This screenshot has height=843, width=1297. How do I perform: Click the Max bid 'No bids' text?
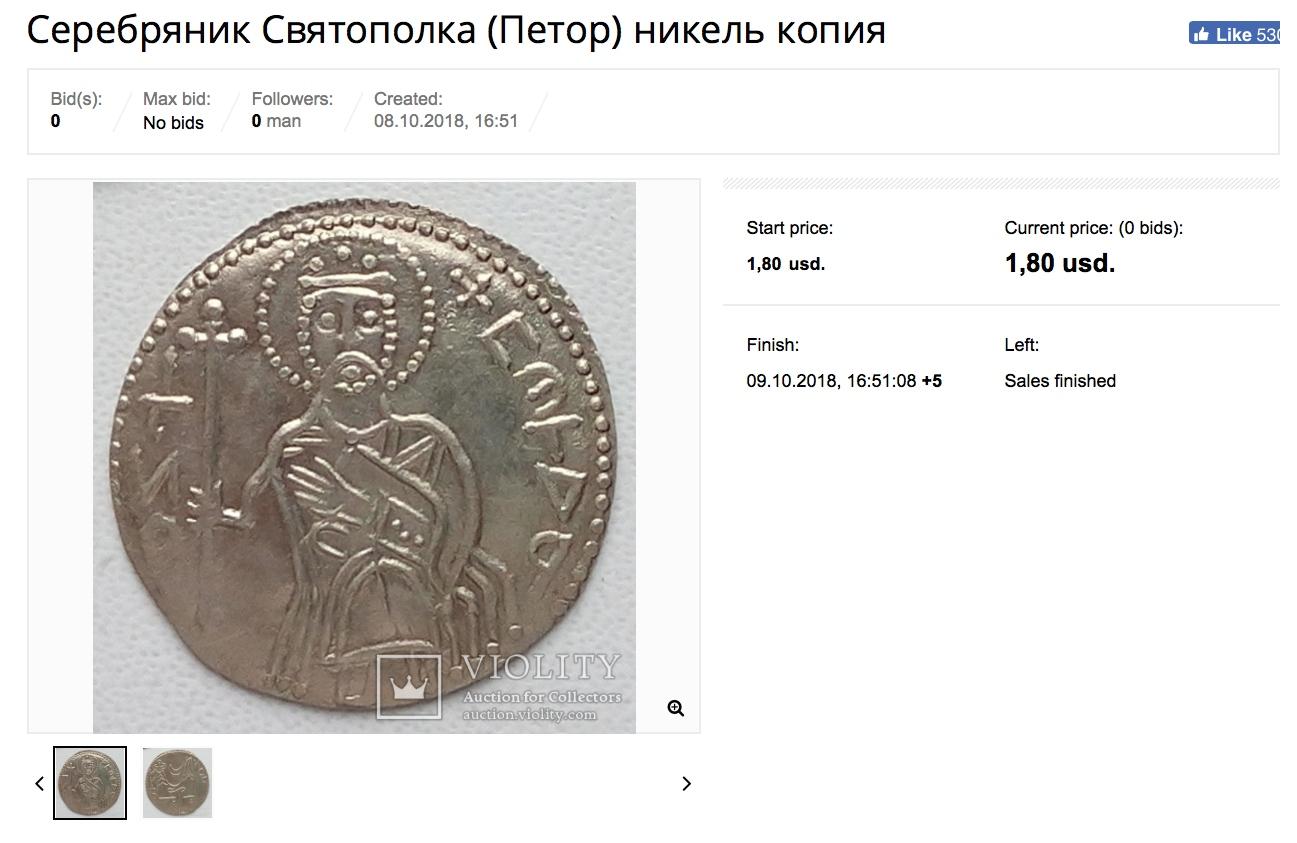[x=173, y=123]
